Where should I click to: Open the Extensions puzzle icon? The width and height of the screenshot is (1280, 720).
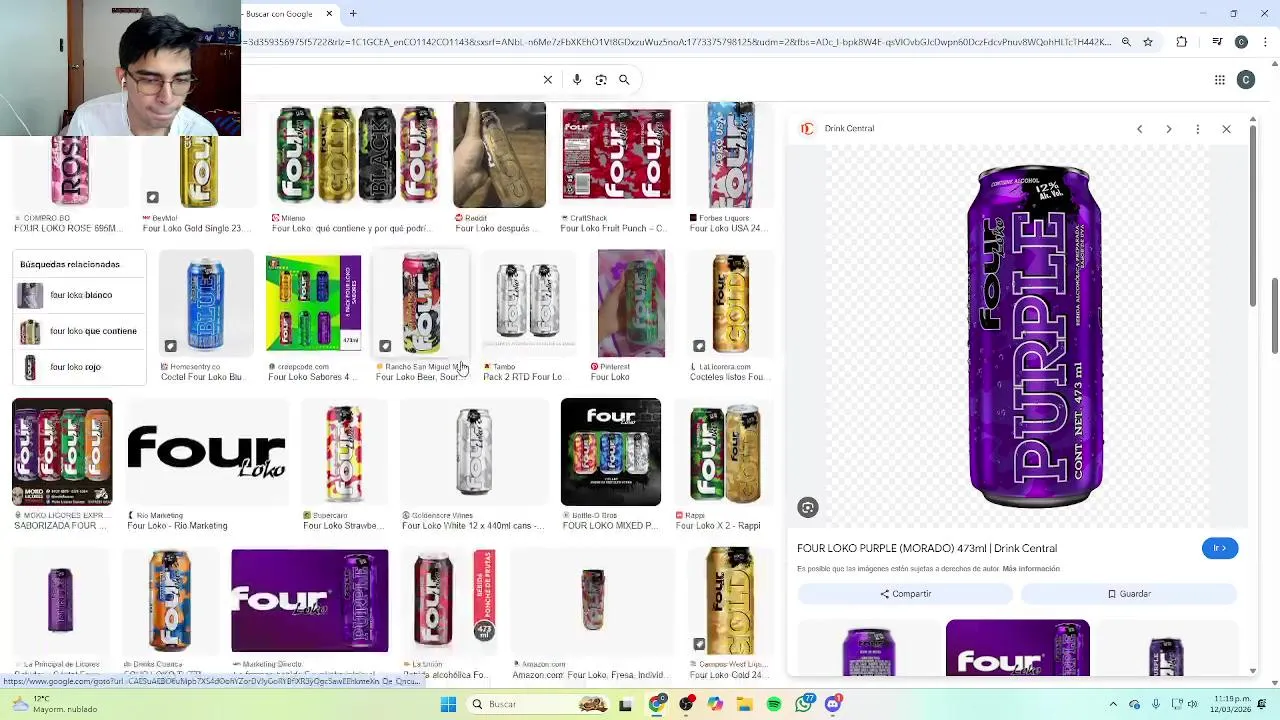pos(1182,42)
